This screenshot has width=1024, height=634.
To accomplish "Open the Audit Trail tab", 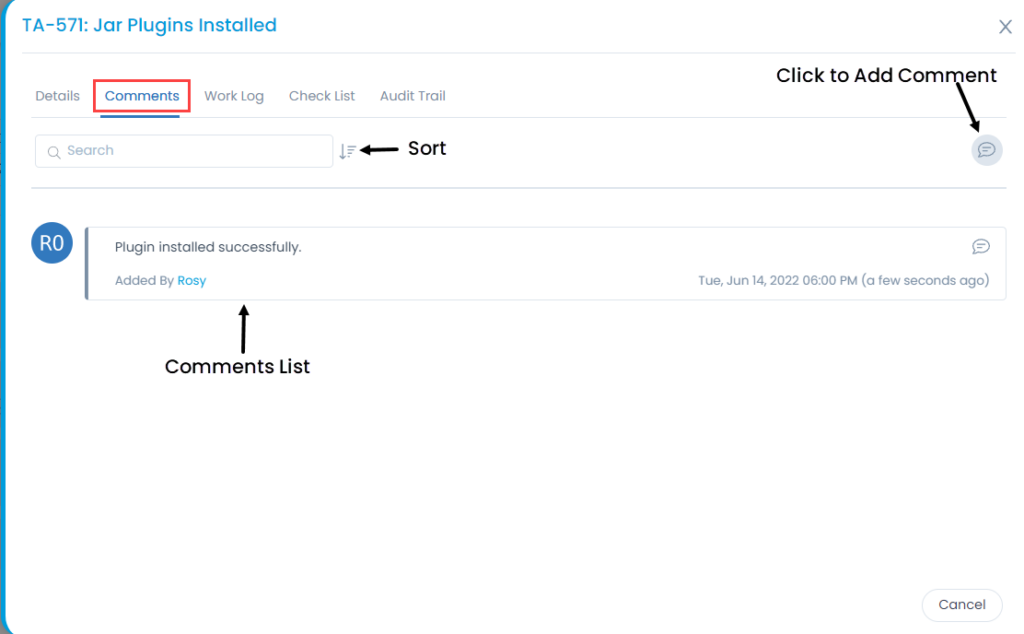I will 412,95.
